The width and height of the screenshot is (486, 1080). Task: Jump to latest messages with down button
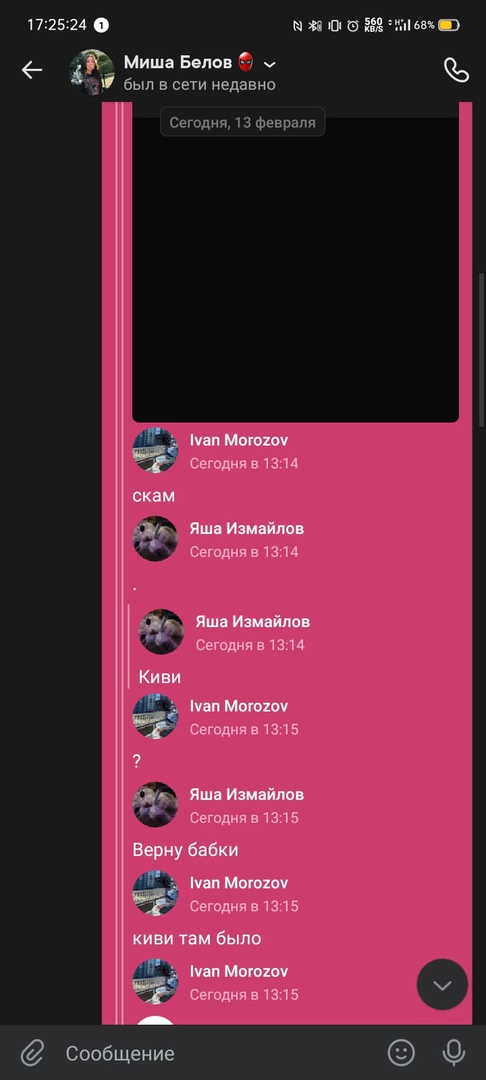click(x=442, y=984)
